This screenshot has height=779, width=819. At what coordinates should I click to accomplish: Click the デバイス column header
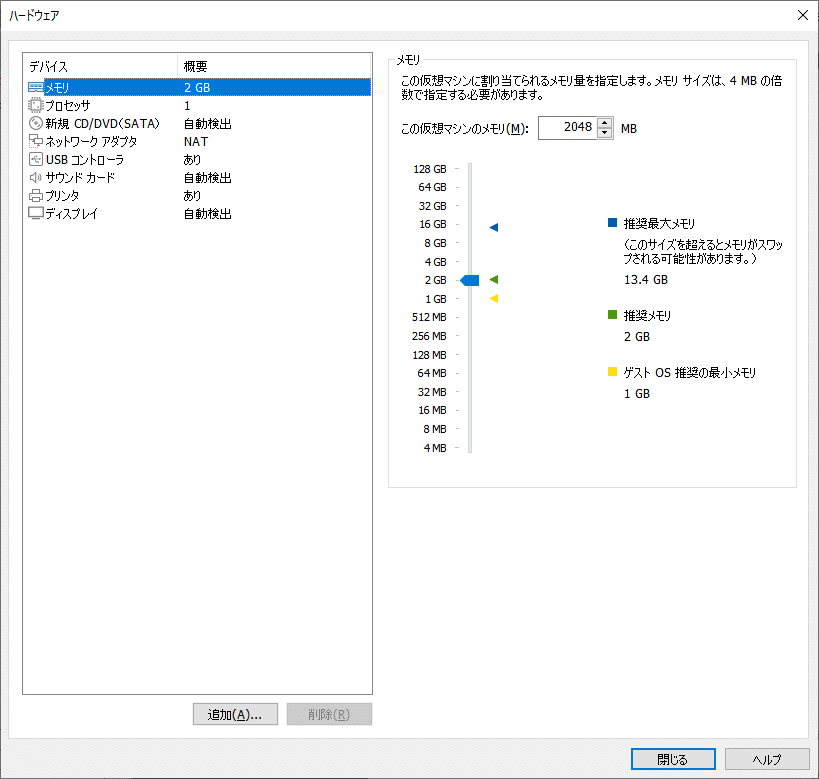tap(100, 66)
